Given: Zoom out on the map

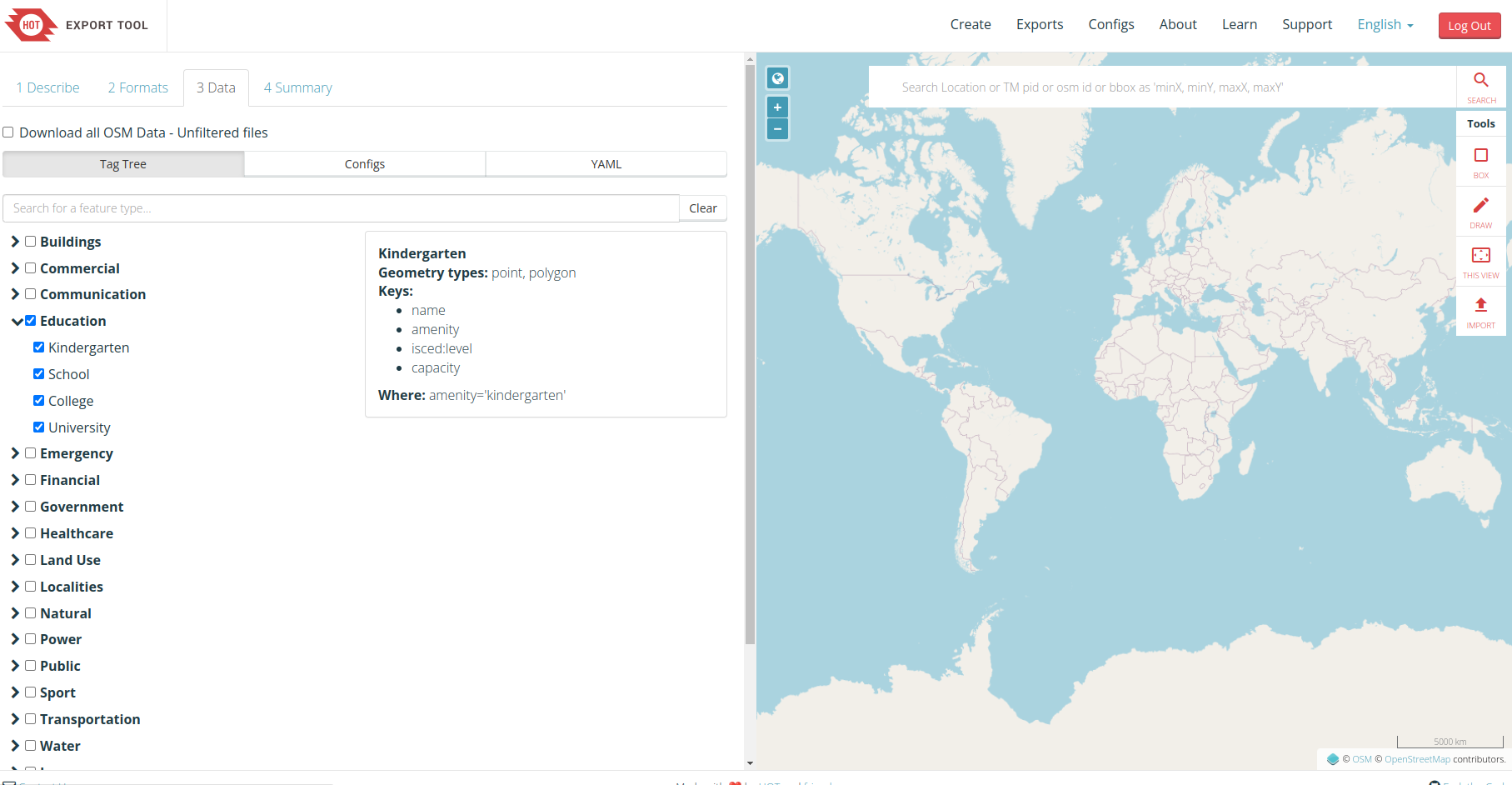Looking at the screenshot, I should [777, 129].
